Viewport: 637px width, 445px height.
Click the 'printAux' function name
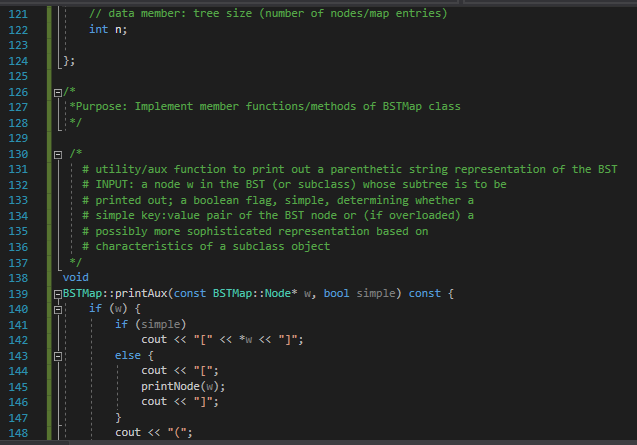click(141, 293)
